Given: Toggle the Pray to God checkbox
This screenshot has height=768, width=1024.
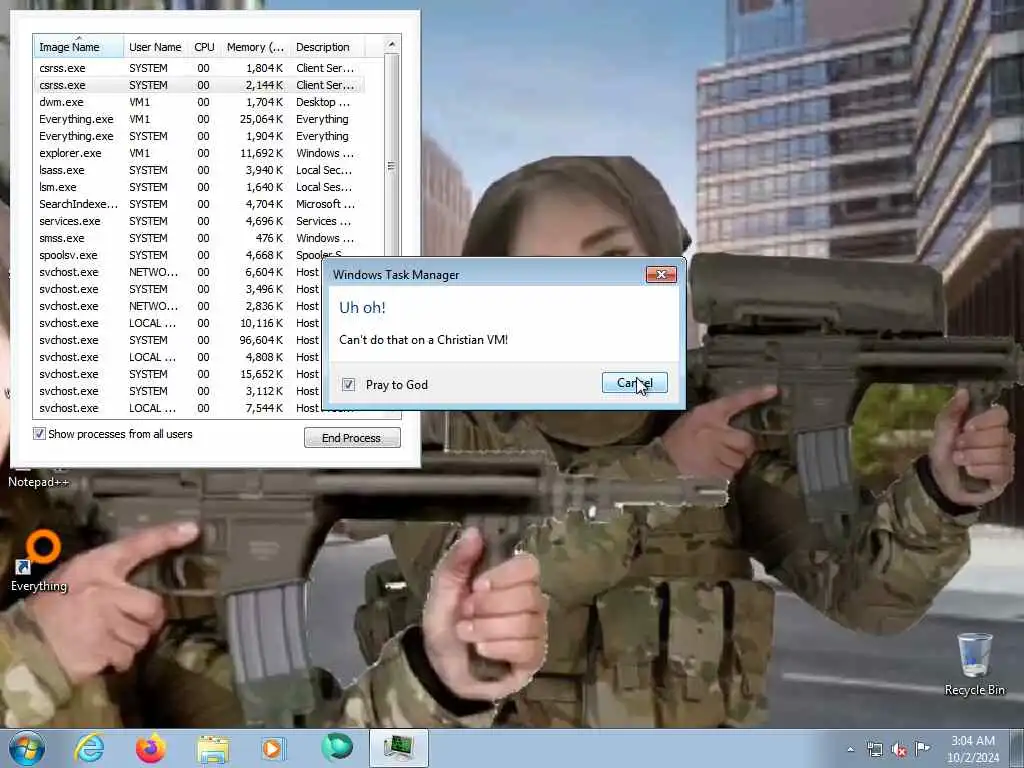Looking at the screenshot, I should pyautogui.click(x=349, y=385).
